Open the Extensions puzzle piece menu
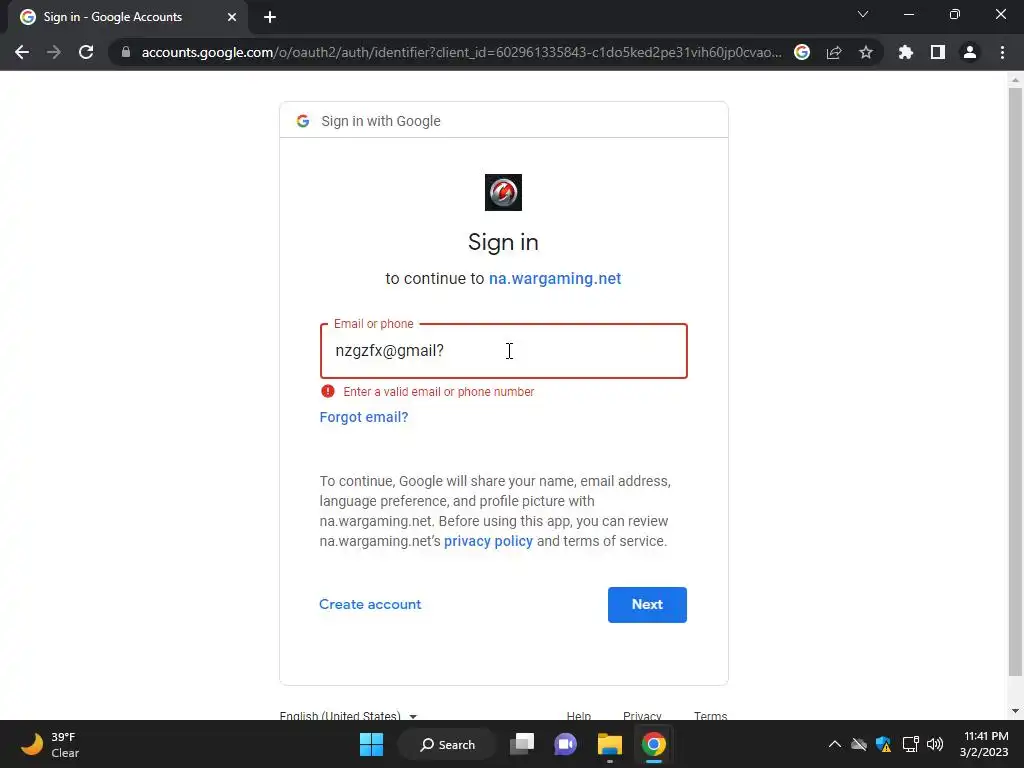 coord(905,52)
